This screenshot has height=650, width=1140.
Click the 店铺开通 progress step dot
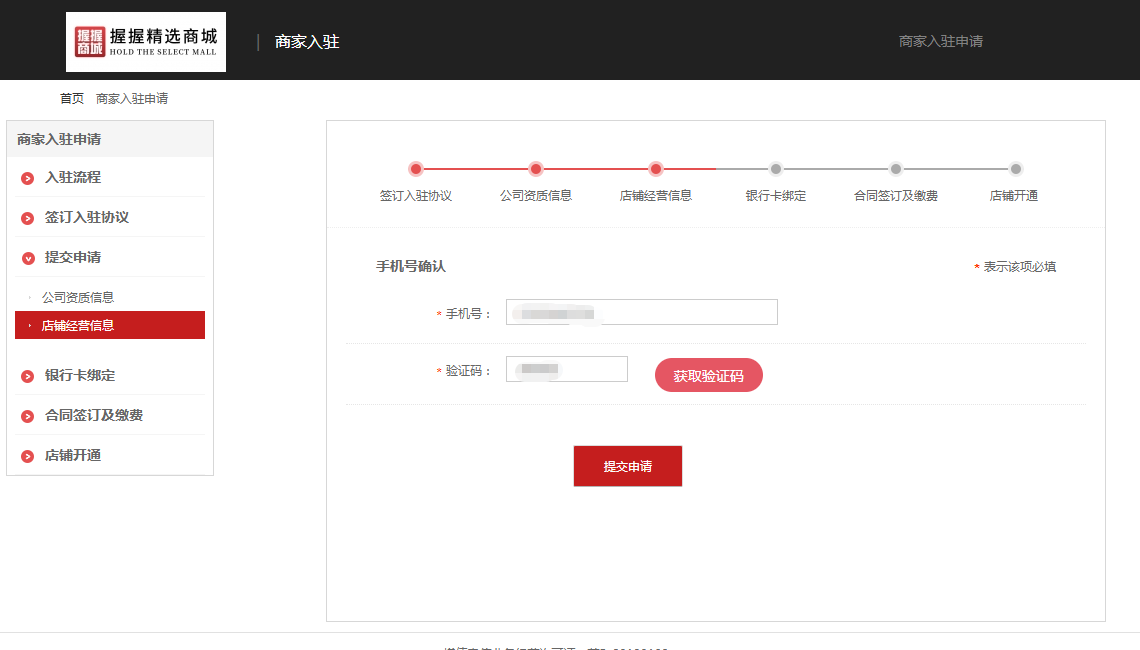(1015, 169)
